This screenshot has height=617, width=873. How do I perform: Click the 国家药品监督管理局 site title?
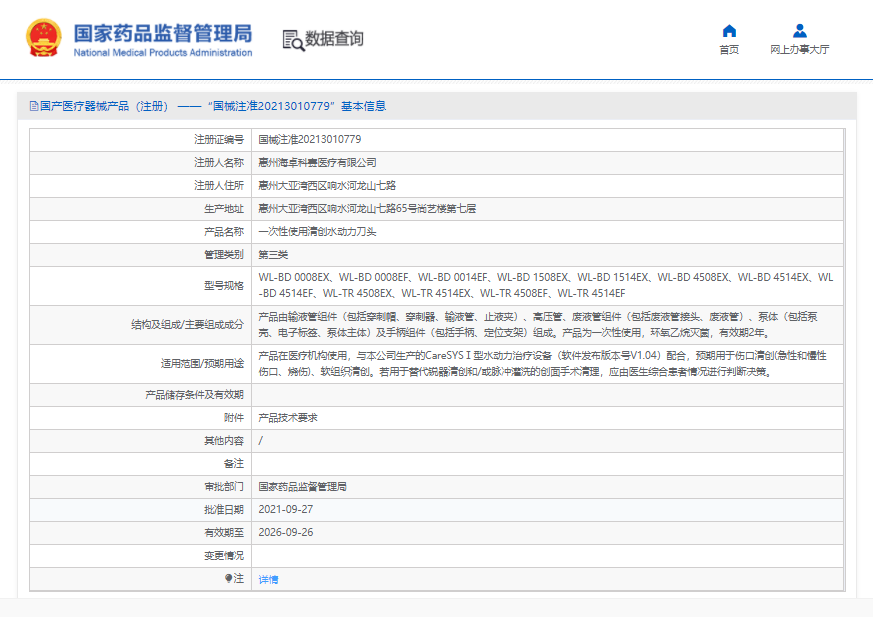tap(163, 33)
